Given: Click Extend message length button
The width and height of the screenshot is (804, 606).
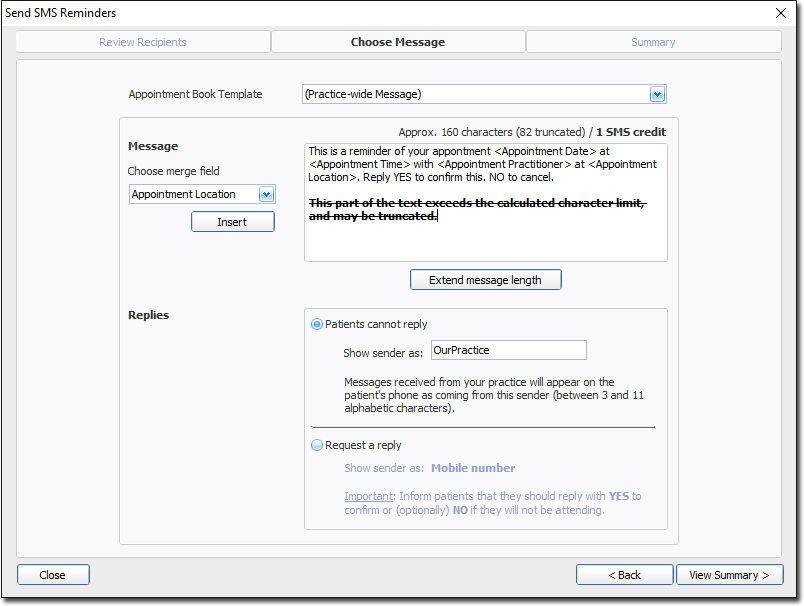Looking at the screenshot, I should tap(485, 280).
